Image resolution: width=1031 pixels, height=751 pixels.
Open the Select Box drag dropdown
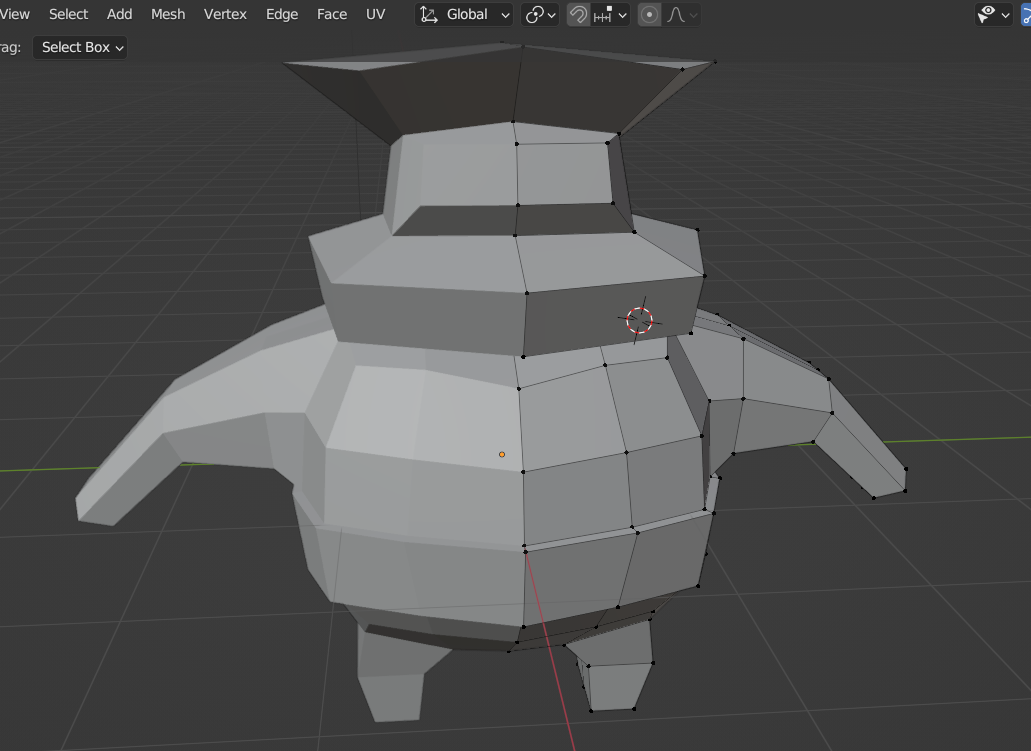click(80, 47)
